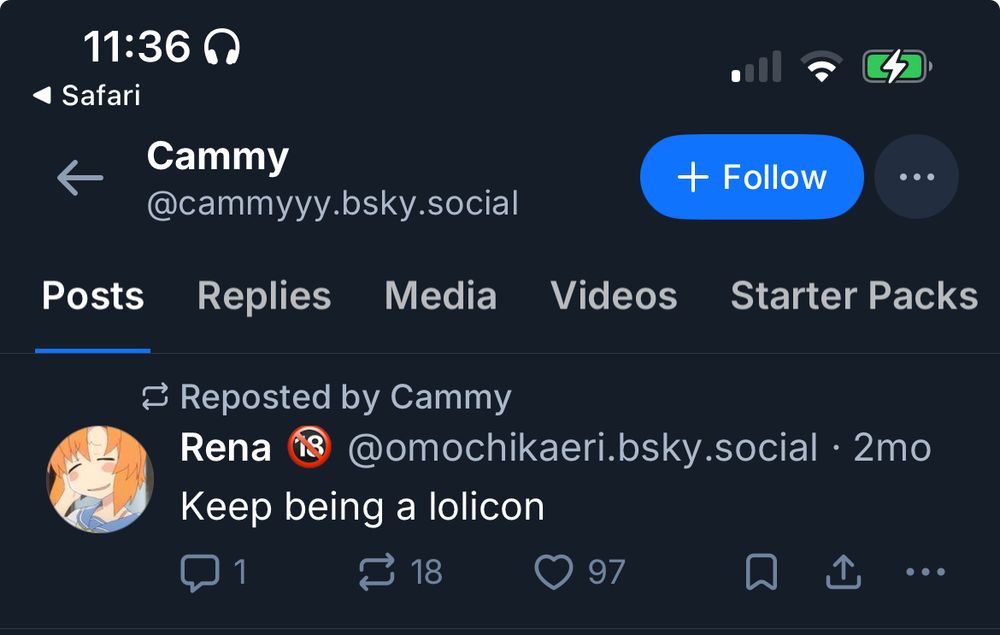The image size is (1000, 635).
Task: Open the @omochikaeri.bsky.social handle link
Action: pos(582,448)
